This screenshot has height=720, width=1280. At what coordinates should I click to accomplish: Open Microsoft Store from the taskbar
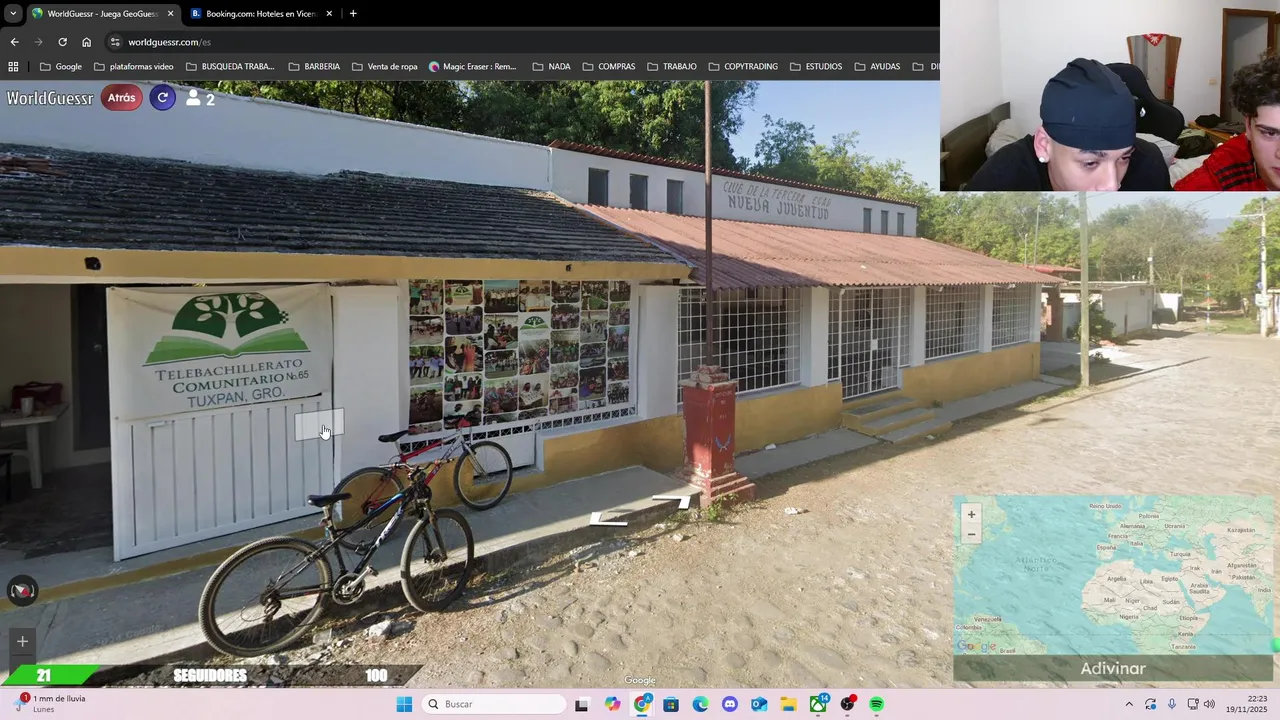pos(671,704)
